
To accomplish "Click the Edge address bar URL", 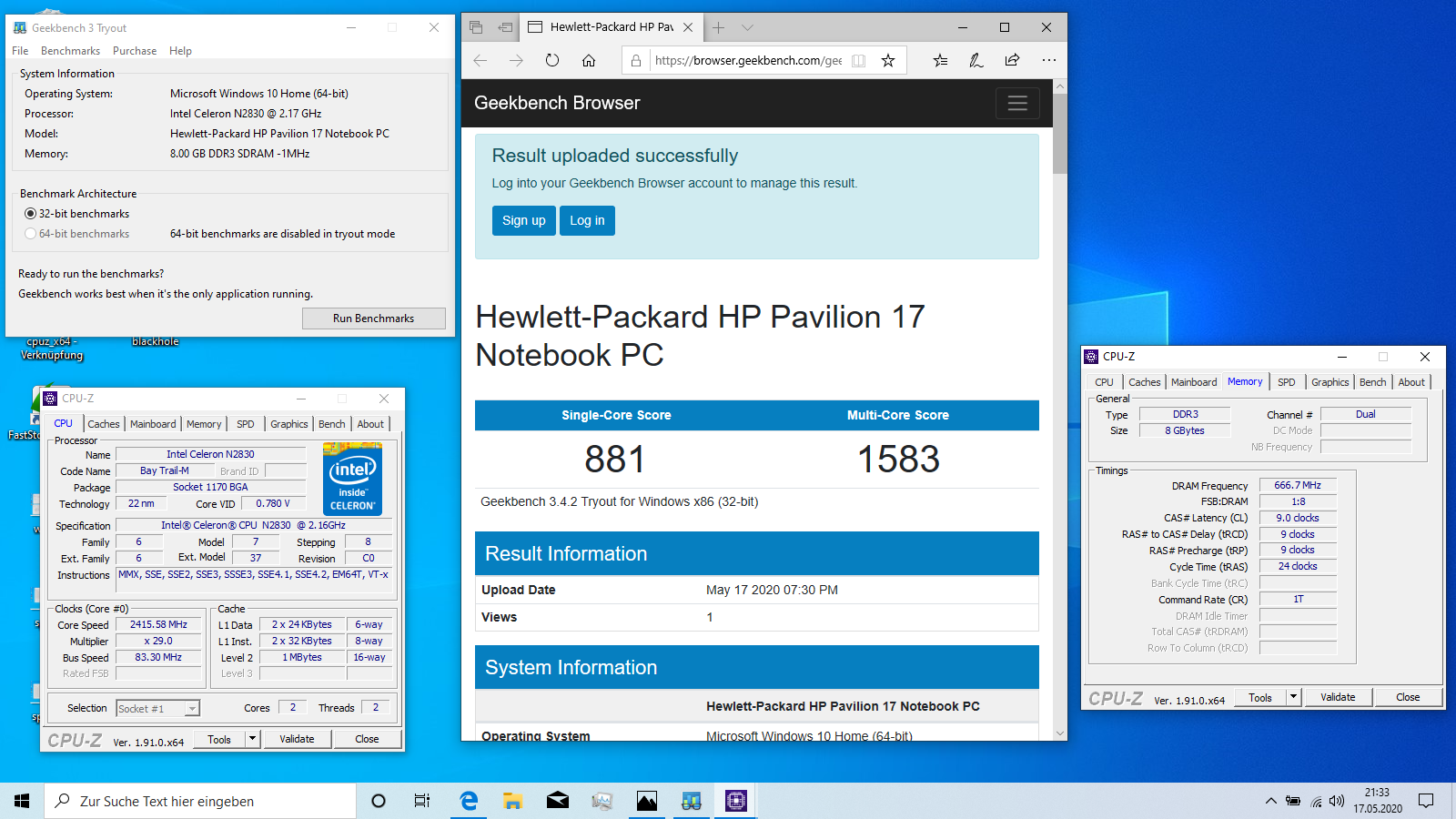I will pyautogui.click(x=748, y=61).
